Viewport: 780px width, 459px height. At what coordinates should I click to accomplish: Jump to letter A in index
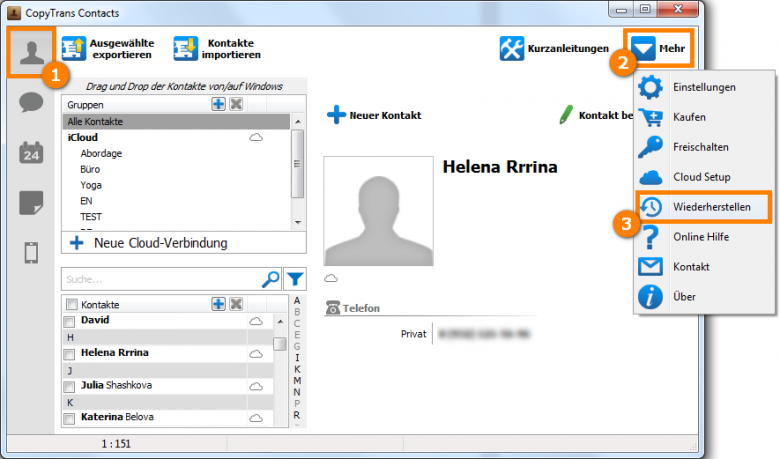[x=297, y=300]
